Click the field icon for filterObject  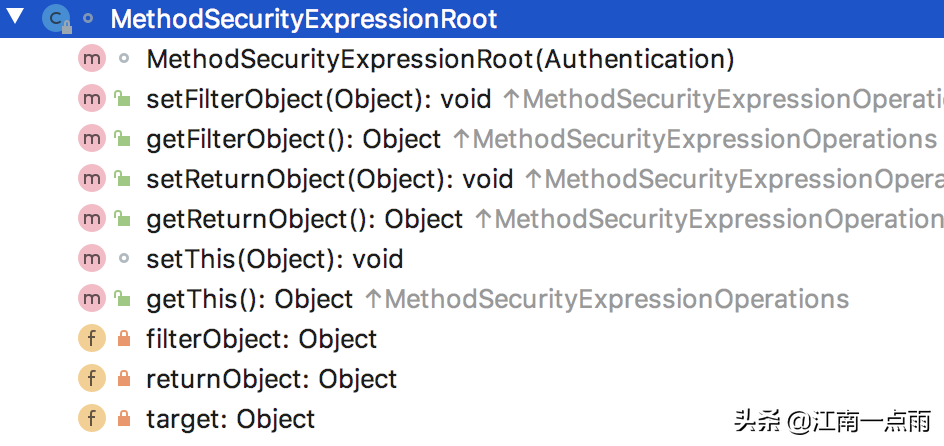tap(92, 339)
